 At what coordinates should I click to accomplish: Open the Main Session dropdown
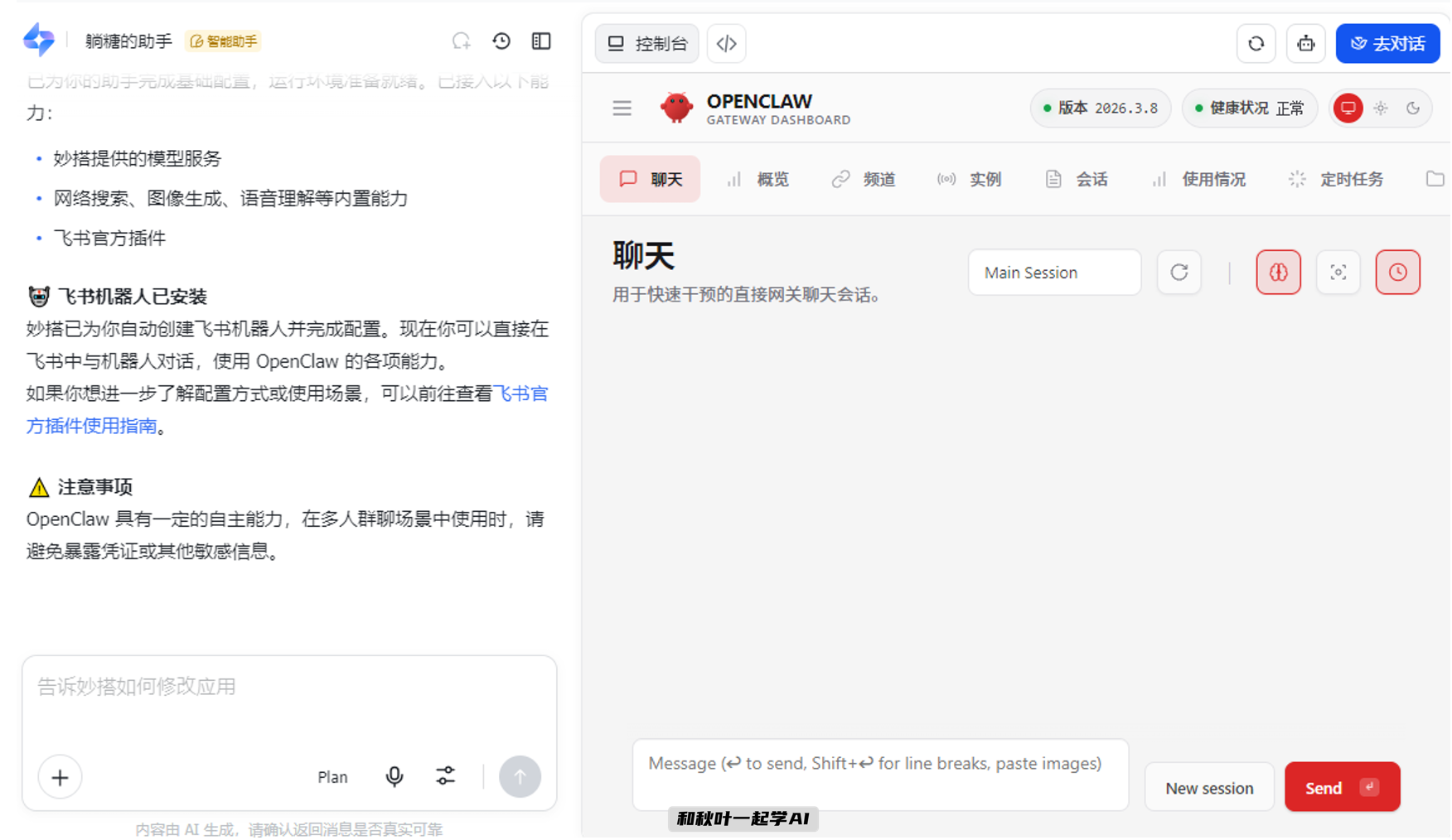1054,273
